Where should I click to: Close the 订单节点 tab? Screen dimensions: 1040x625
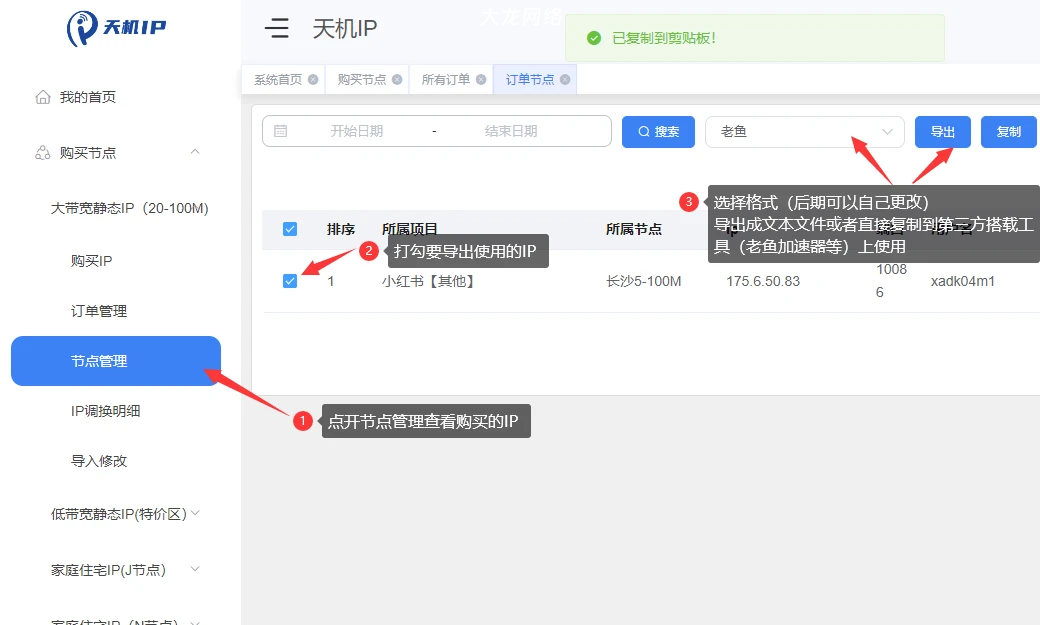pyautogui.click(x=565, y=80)
